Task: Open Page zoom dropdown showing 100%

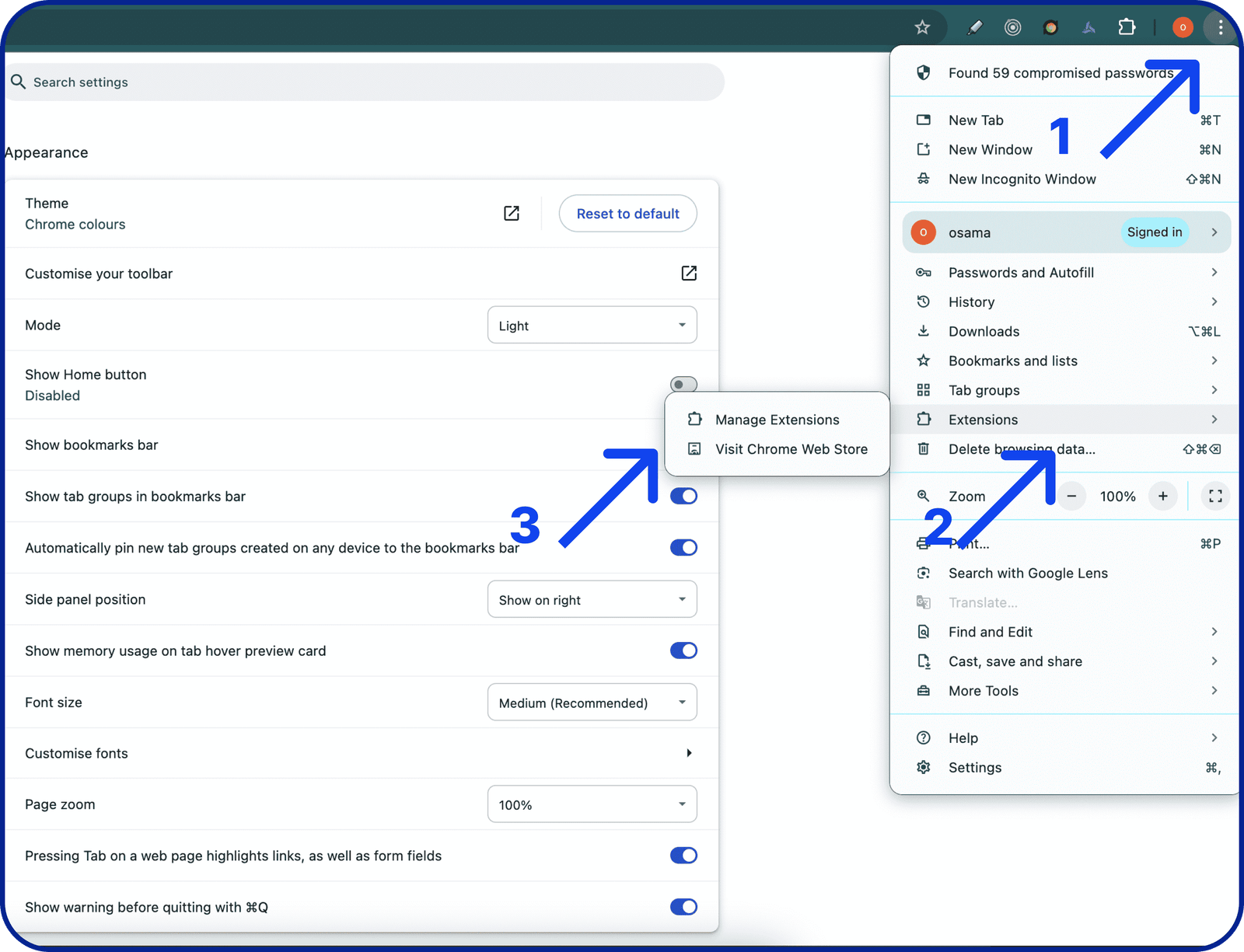Action: [592, 804]
